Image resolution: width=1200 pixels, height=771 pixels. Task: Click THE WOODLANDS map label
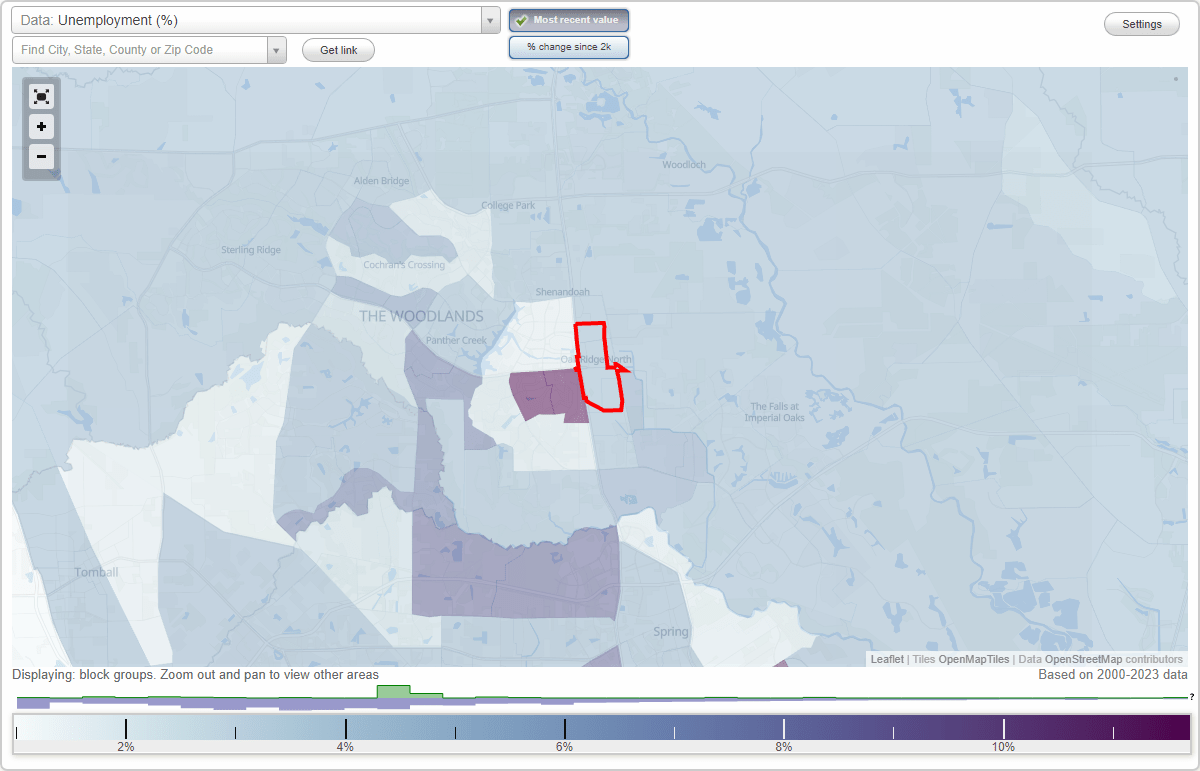[421, 316]
